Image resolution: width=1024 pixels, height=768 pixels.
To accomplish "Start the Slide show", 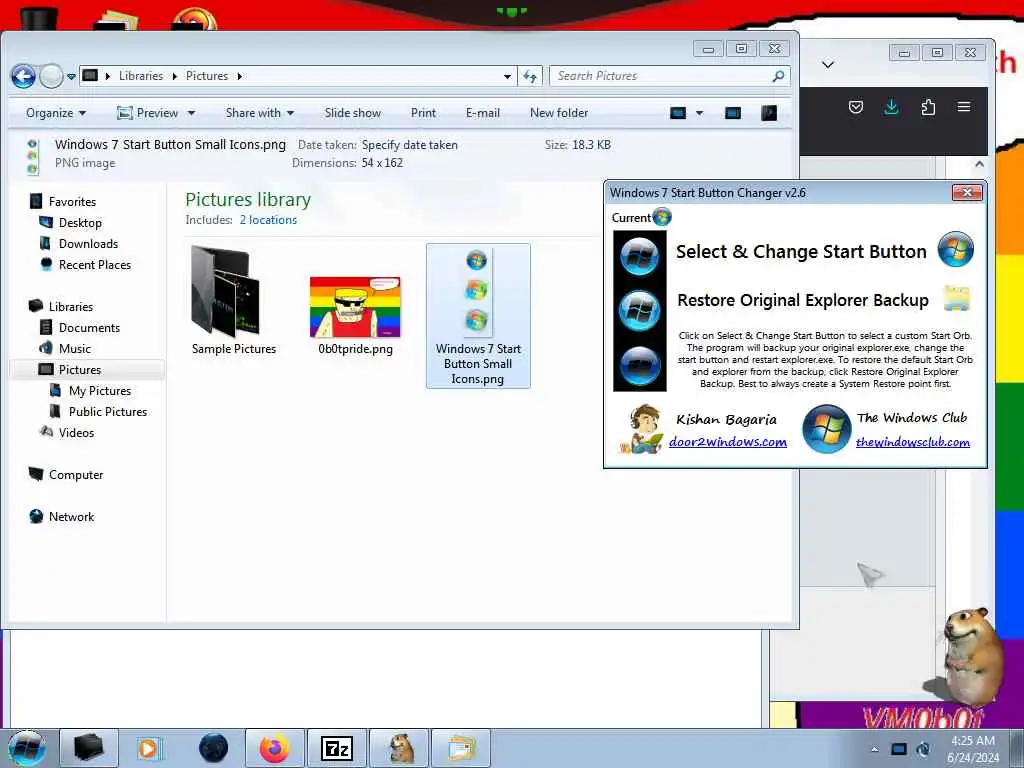I will 353,113.
